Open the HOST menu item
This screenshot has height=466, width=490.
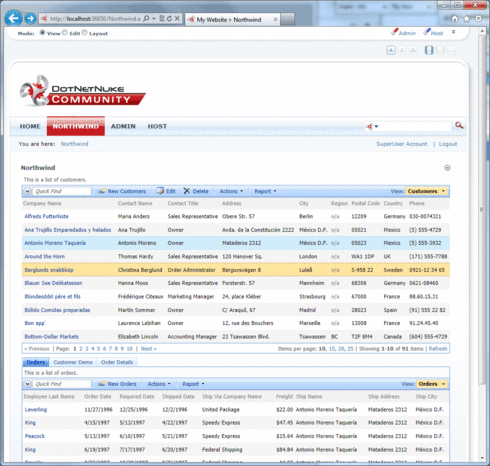click(x=157, y=126)
